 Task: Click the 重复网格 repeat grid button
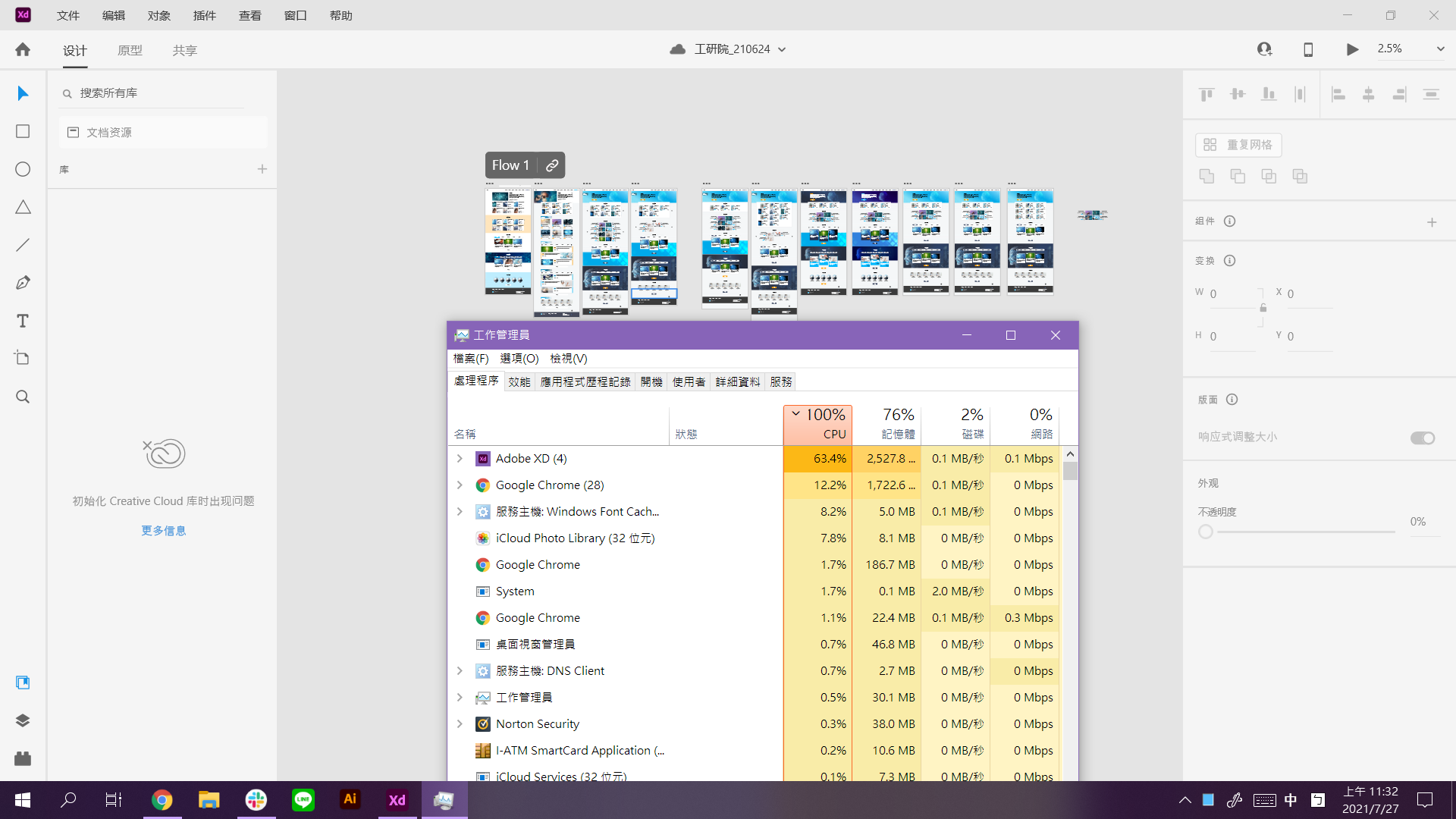1238,145
